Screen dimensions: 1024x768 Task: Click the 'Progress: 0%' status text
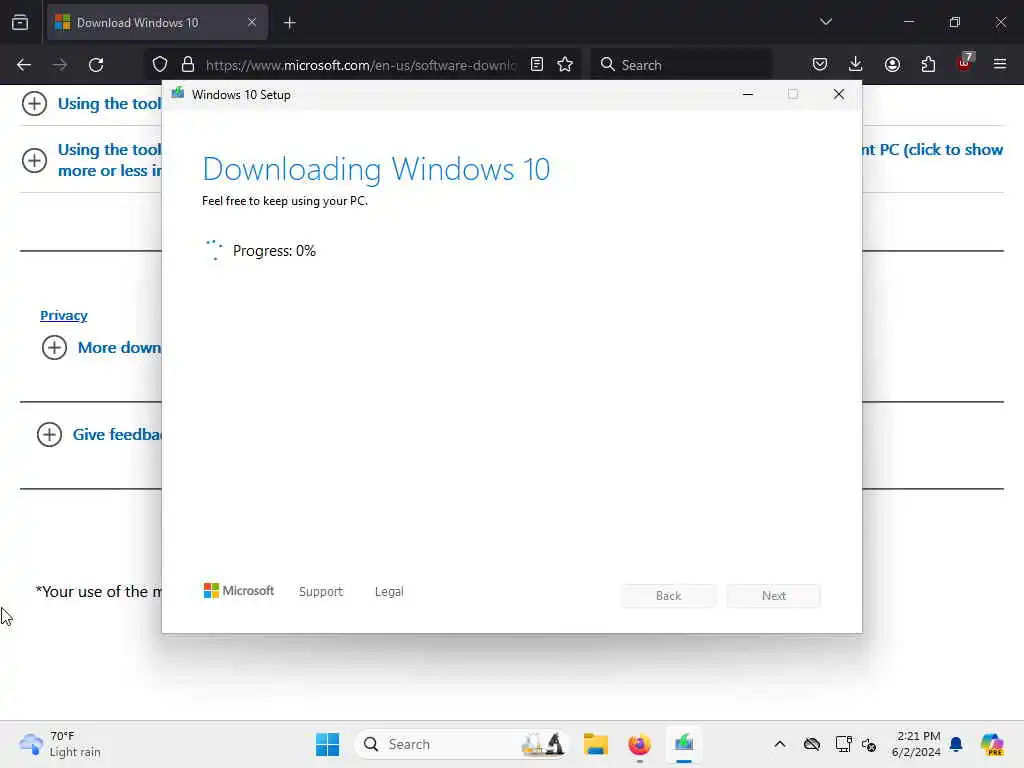[274, 251]
